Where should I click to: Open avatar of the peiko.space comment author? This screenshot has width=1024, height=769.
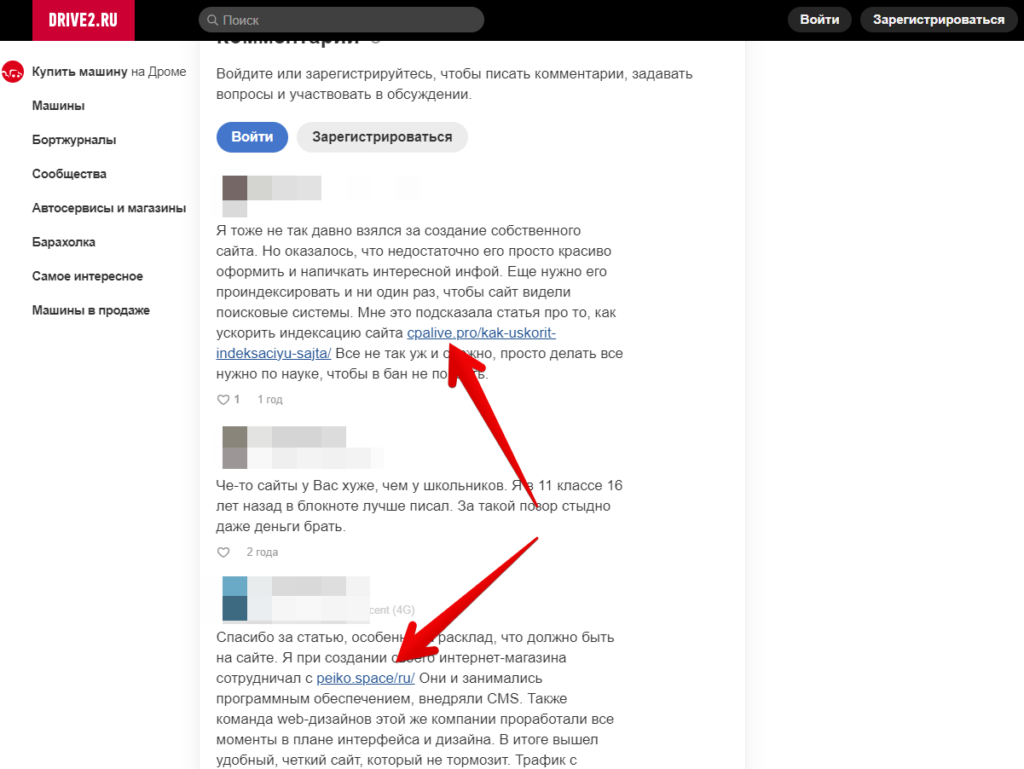[x=234, y=598]
